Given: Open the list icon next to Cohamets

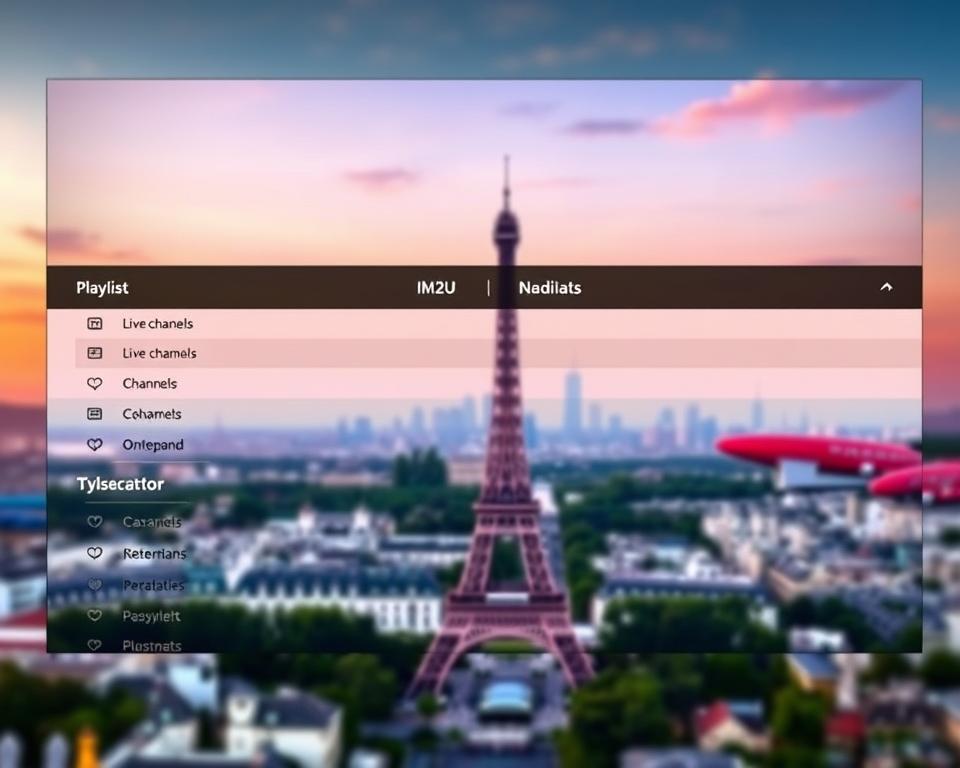Looking at the screenshot, I should point(95,413).
